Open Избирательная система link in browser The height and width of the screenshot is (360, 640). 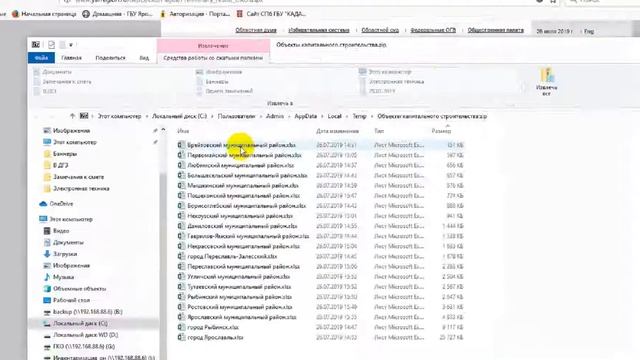coord(319,30)
